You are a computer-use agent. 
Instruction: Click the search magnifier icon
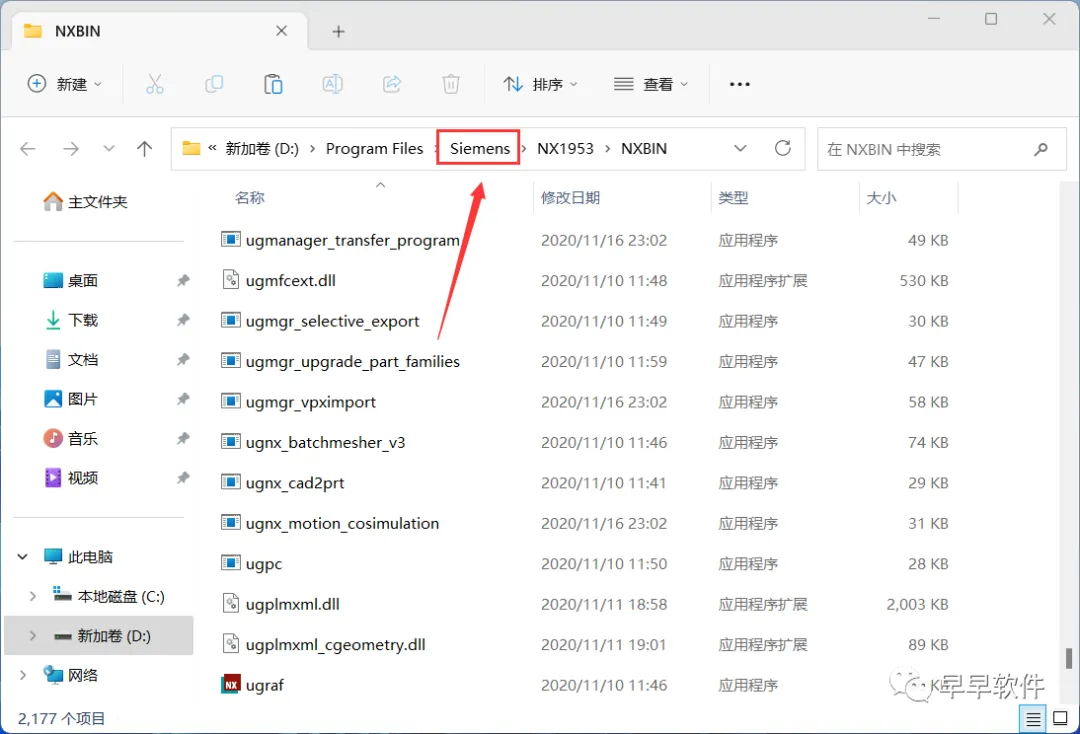pyautogui.click(x=1041, y=149)
